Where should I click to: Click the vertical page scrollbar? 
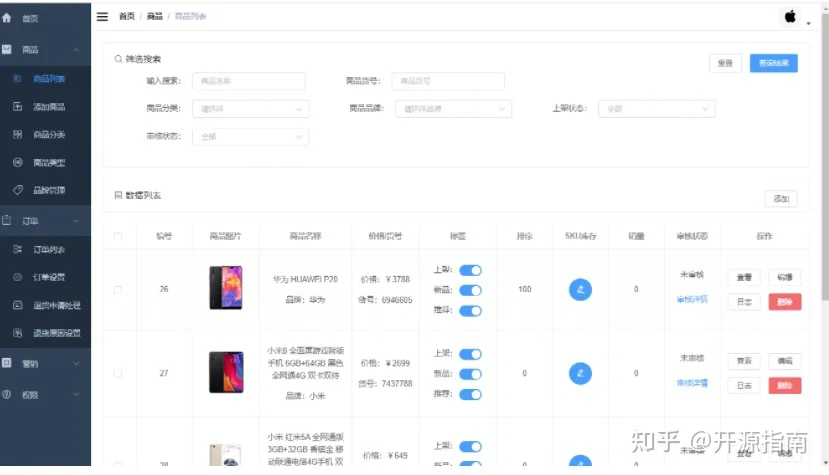(825, 159)
